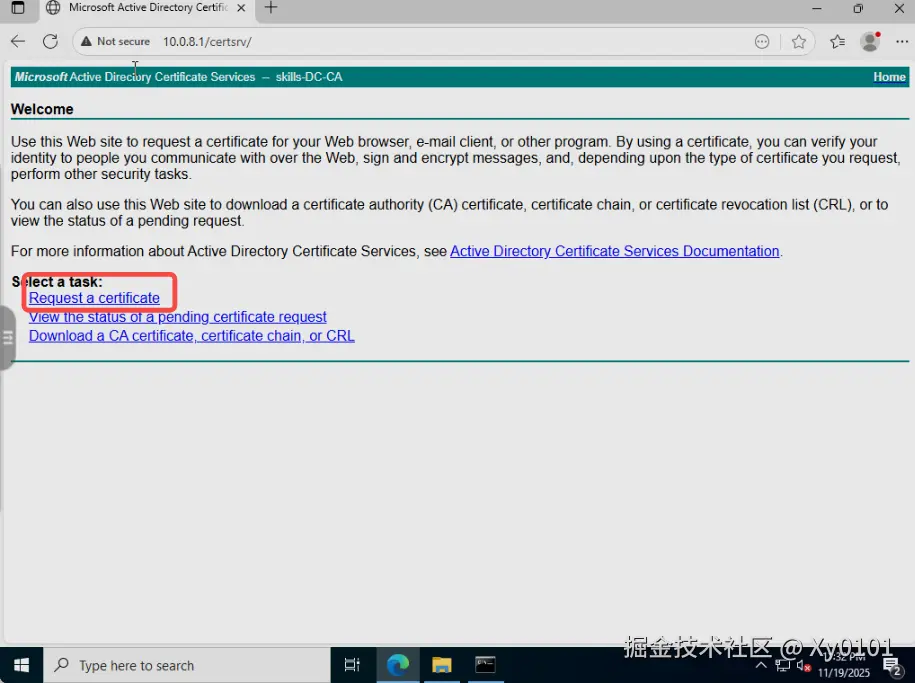Click the Type here to search box
This screenshot has height=683, width=915.
pyautogui.click(x=187, y=665)
